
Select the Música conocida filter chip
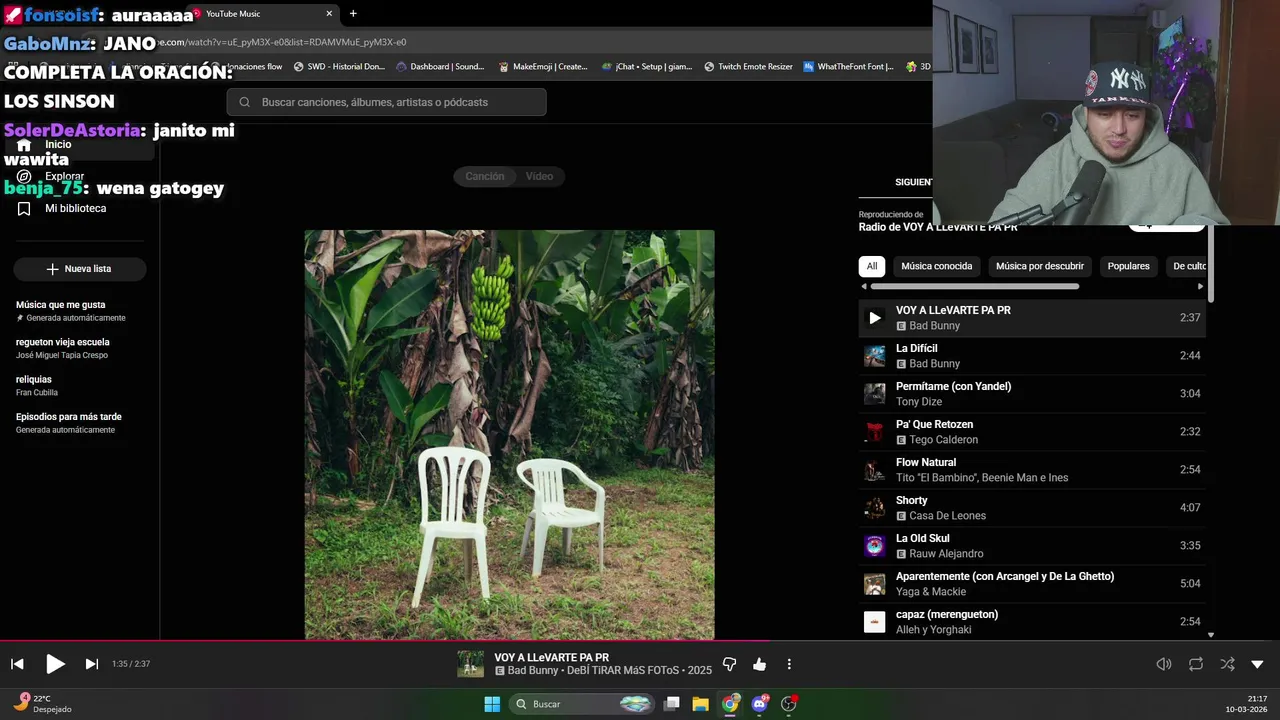(x=936, y=266)
